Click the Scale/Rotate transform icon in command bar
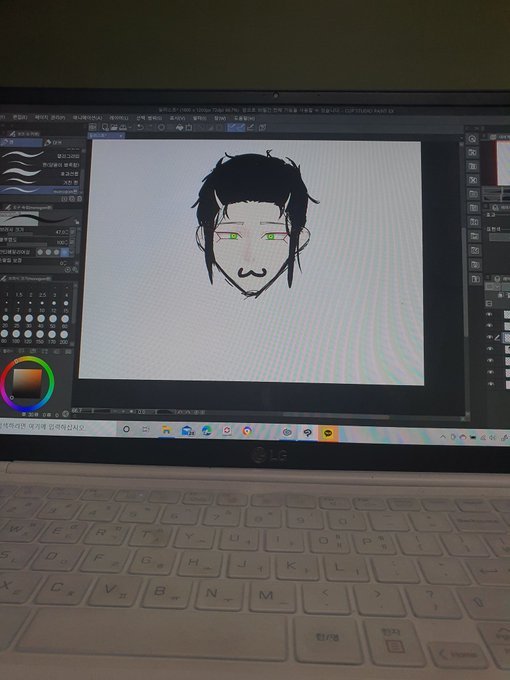The image size is (510, 680). [x=189, y=128]
